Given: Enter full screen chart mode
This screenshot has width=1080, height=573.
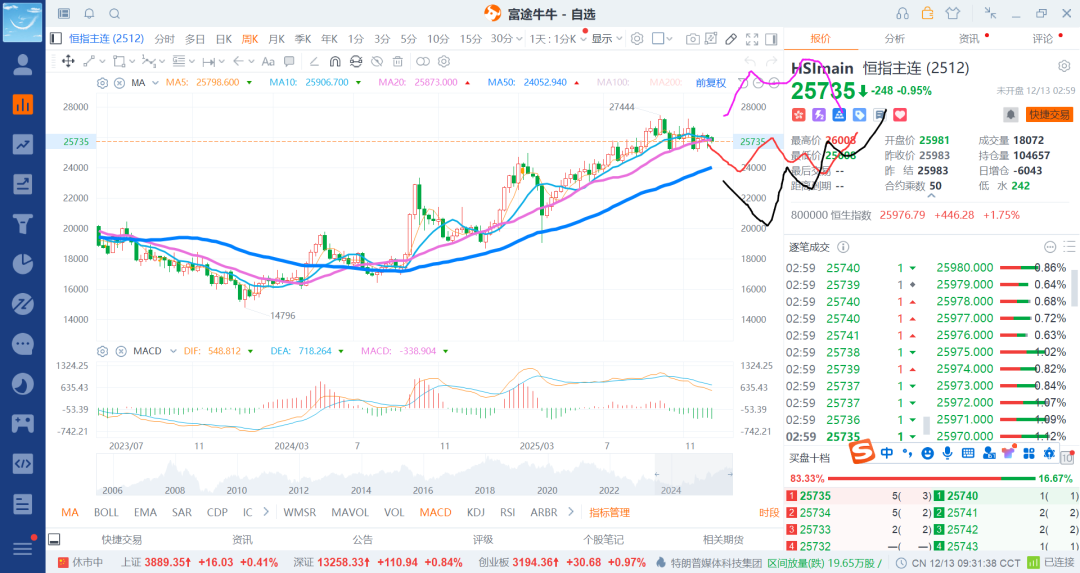Looking at the screenshot, I should (752, 39).
